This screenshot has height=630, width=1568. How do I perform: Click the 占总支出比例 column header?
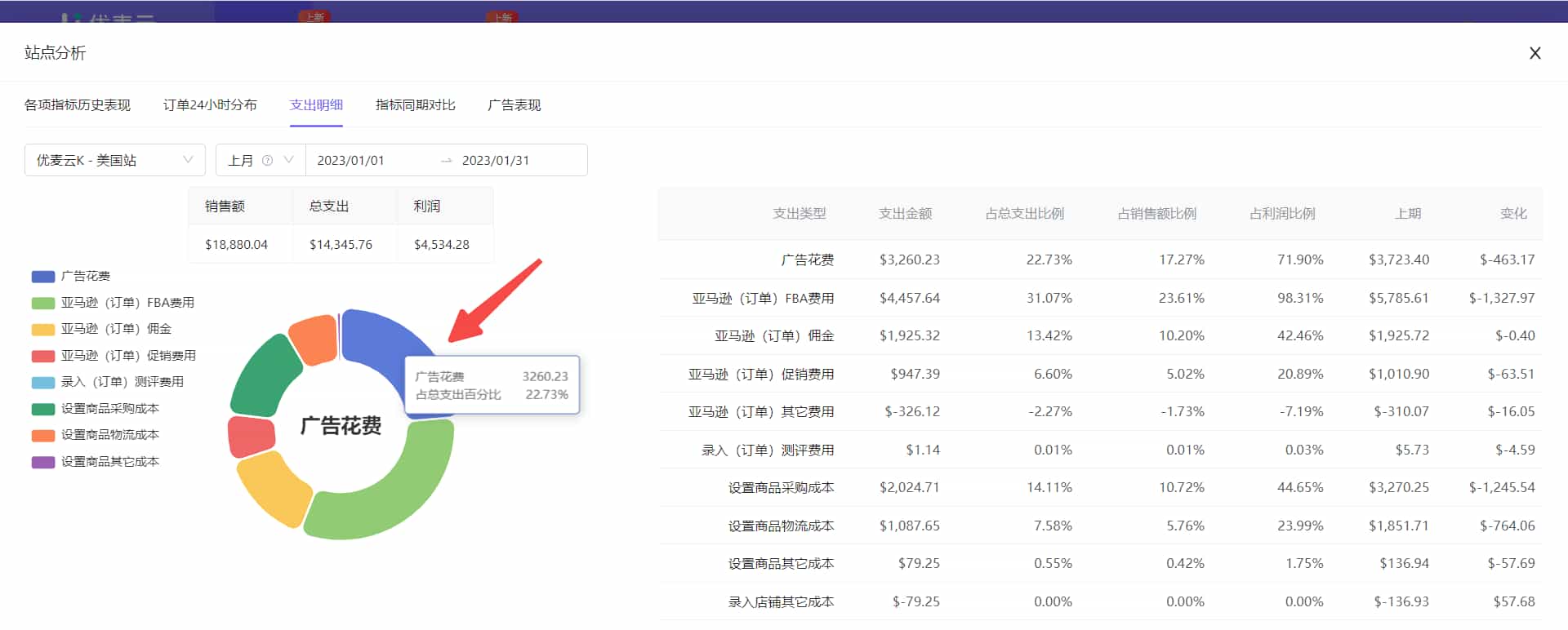(x=1025, y=214)
